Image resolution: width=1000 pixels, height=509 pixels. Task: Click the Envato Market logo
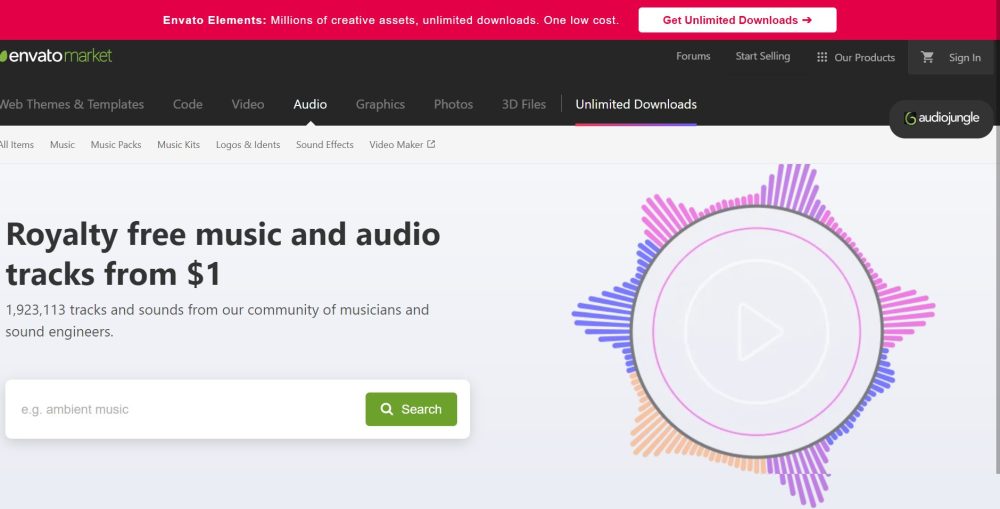pos(56,55)
